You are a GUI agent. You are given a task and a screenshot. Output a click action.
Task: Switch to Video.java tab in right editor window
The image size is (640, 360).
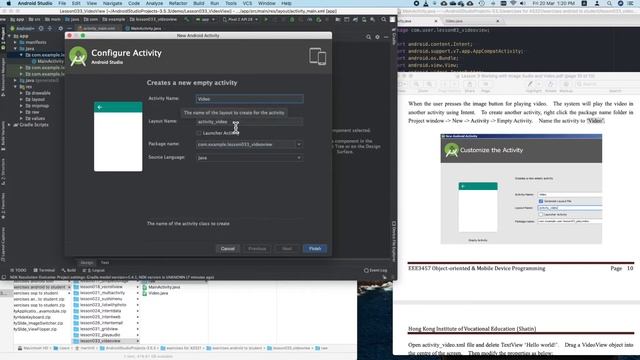(454, 21)
